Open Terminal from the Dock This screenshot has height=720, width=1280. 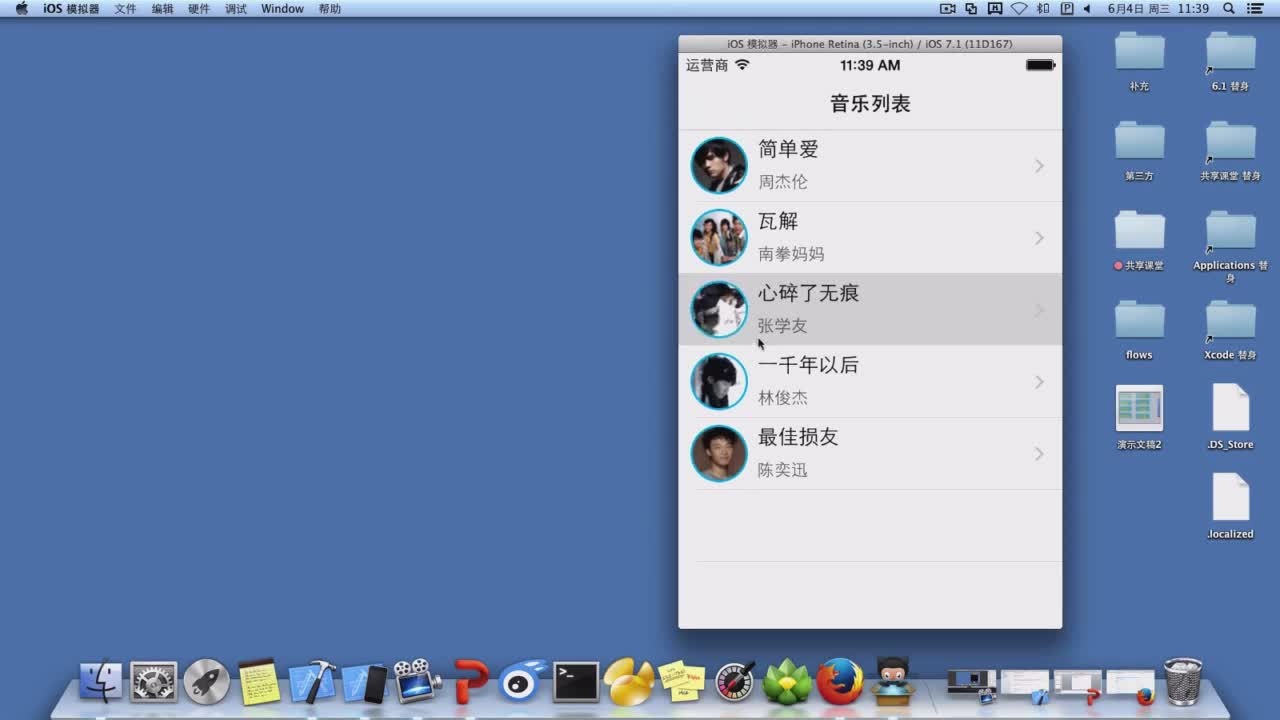point(576,682)
